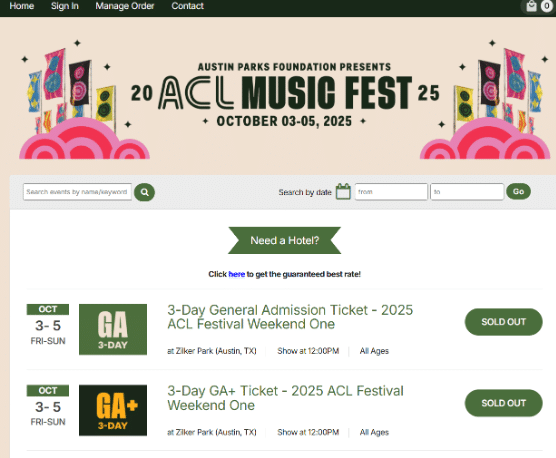Follow the 'here' hotel rate link
The width and height of the screenshot is (556, 458).
tap(237, 274)
